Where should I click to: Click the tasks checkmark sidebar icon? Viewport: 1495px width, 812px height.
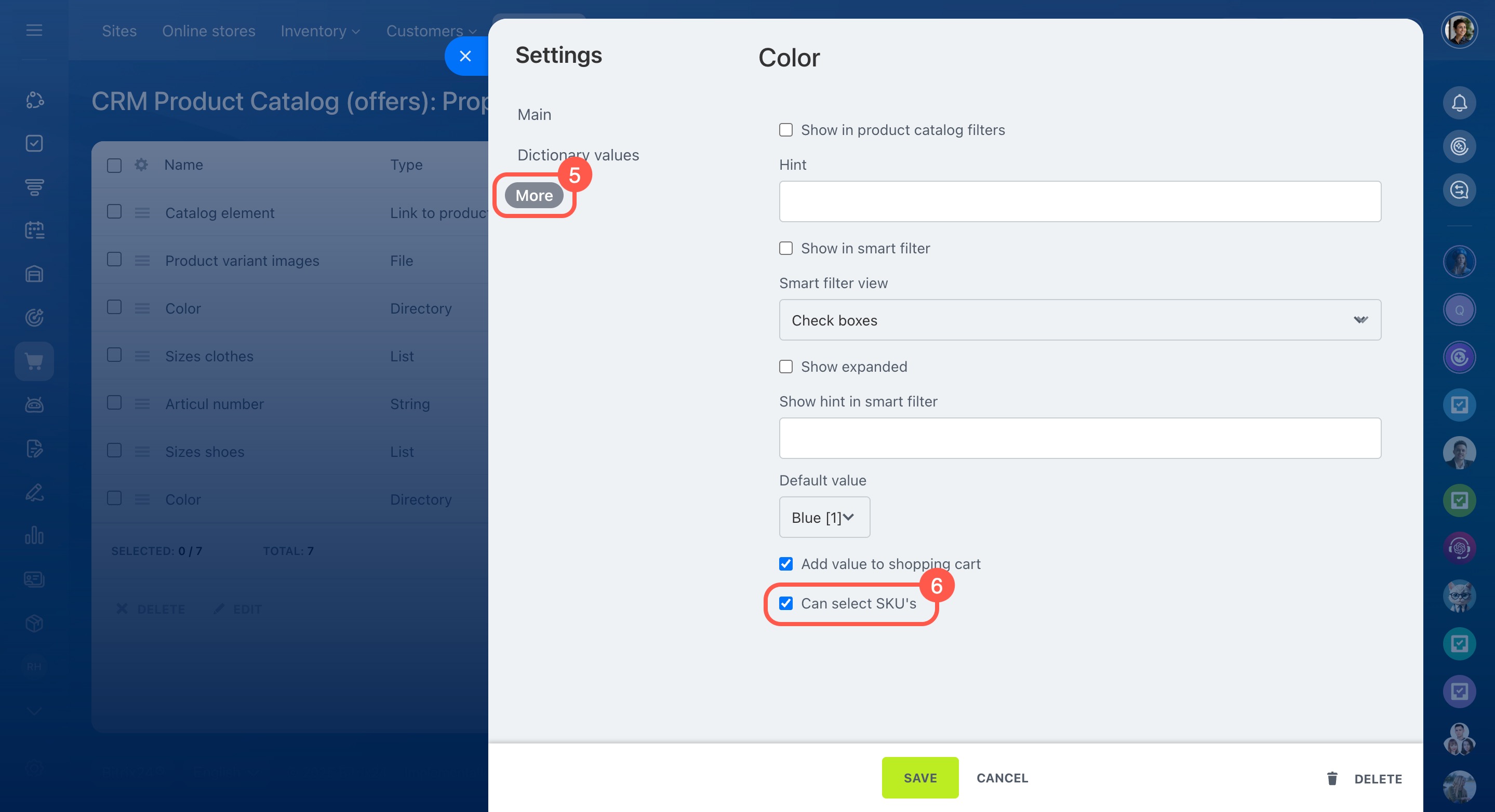click(34, 143)
